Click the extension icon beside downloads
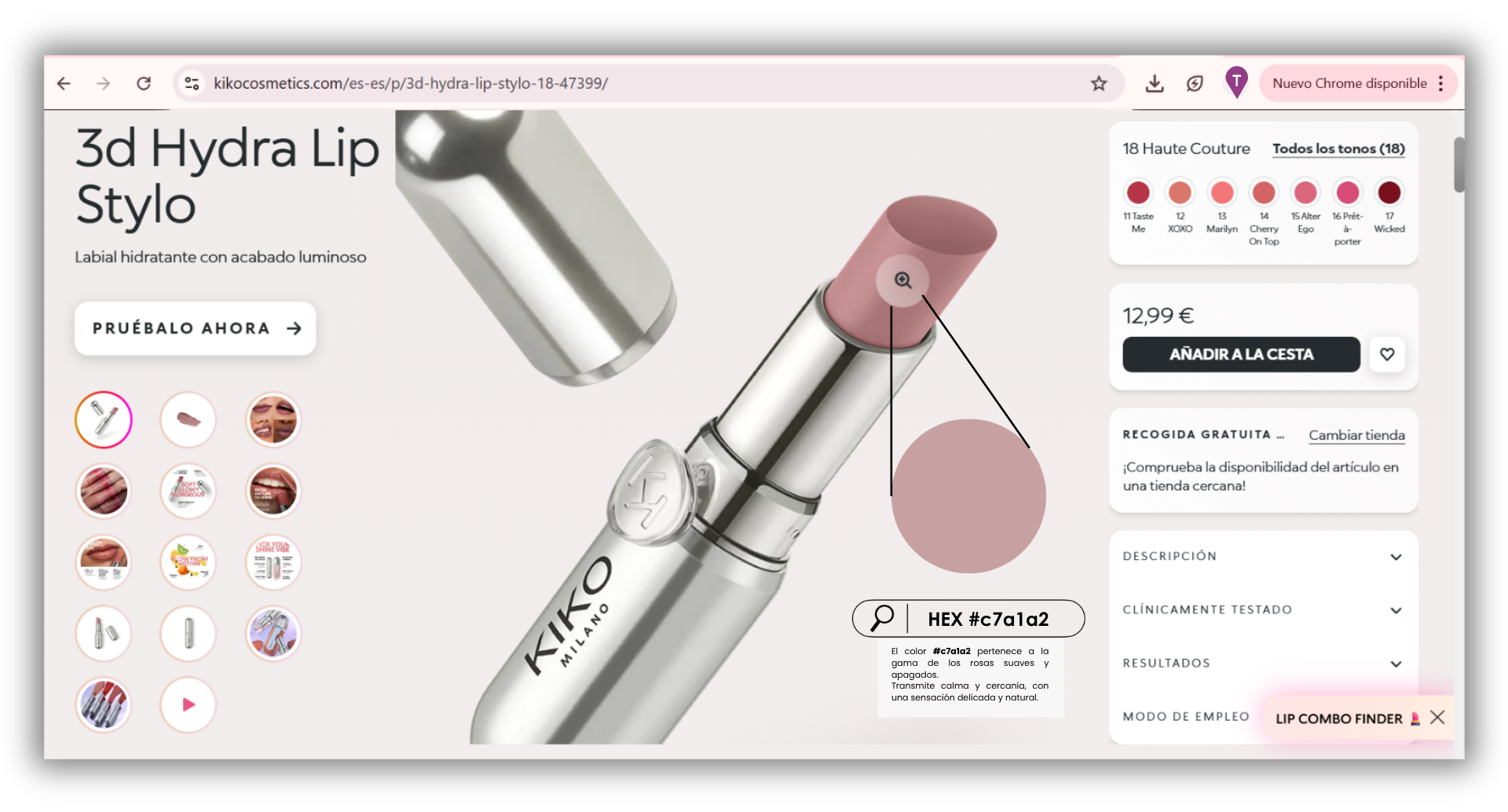This screenshot has width=1508, height=812. (x=1195, y=83)
